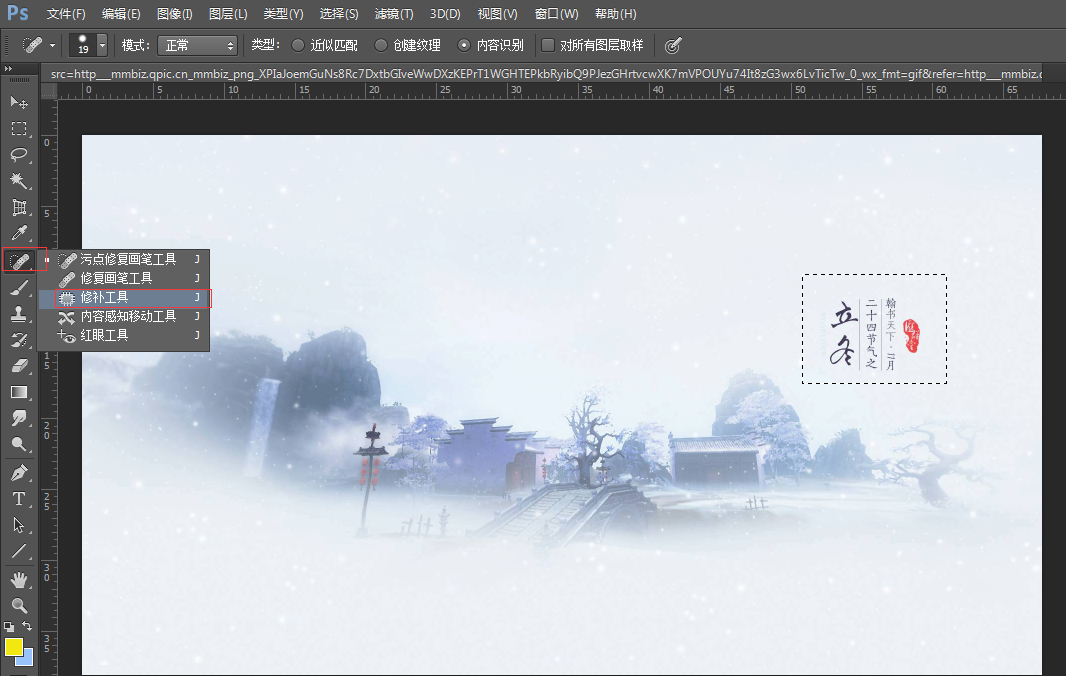This screenshot has width=1066, height=676.
Task: Open the 3D(D) menu
Action: point(445,14)
